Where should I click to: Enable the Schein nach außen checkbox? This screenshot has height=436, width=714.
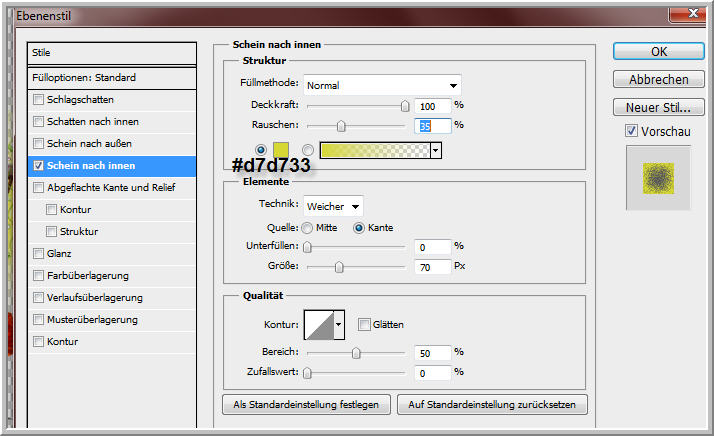39,144
